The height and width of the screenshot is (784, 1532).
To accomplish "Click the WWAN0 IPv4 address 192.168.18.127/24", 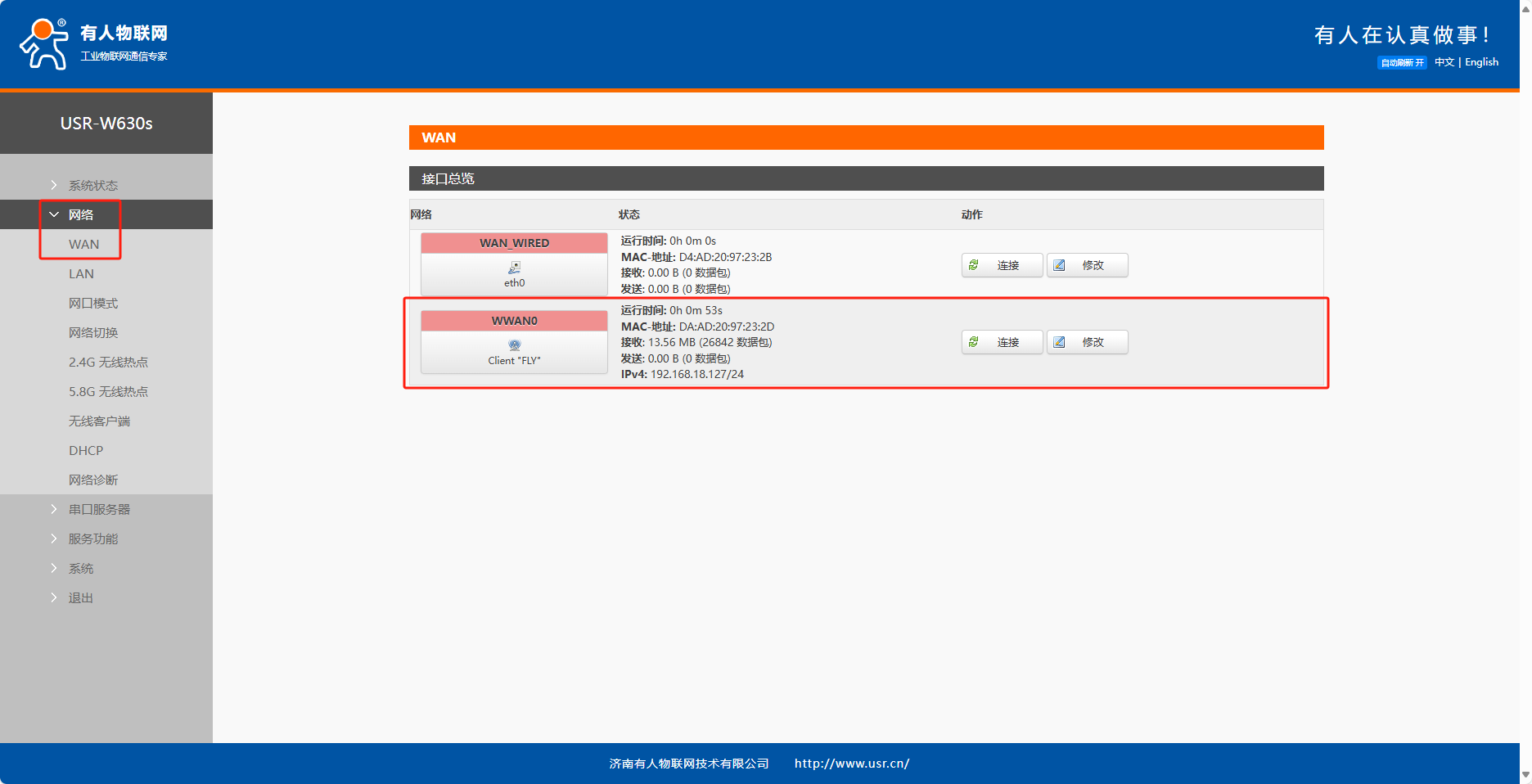I will point(697,375).
